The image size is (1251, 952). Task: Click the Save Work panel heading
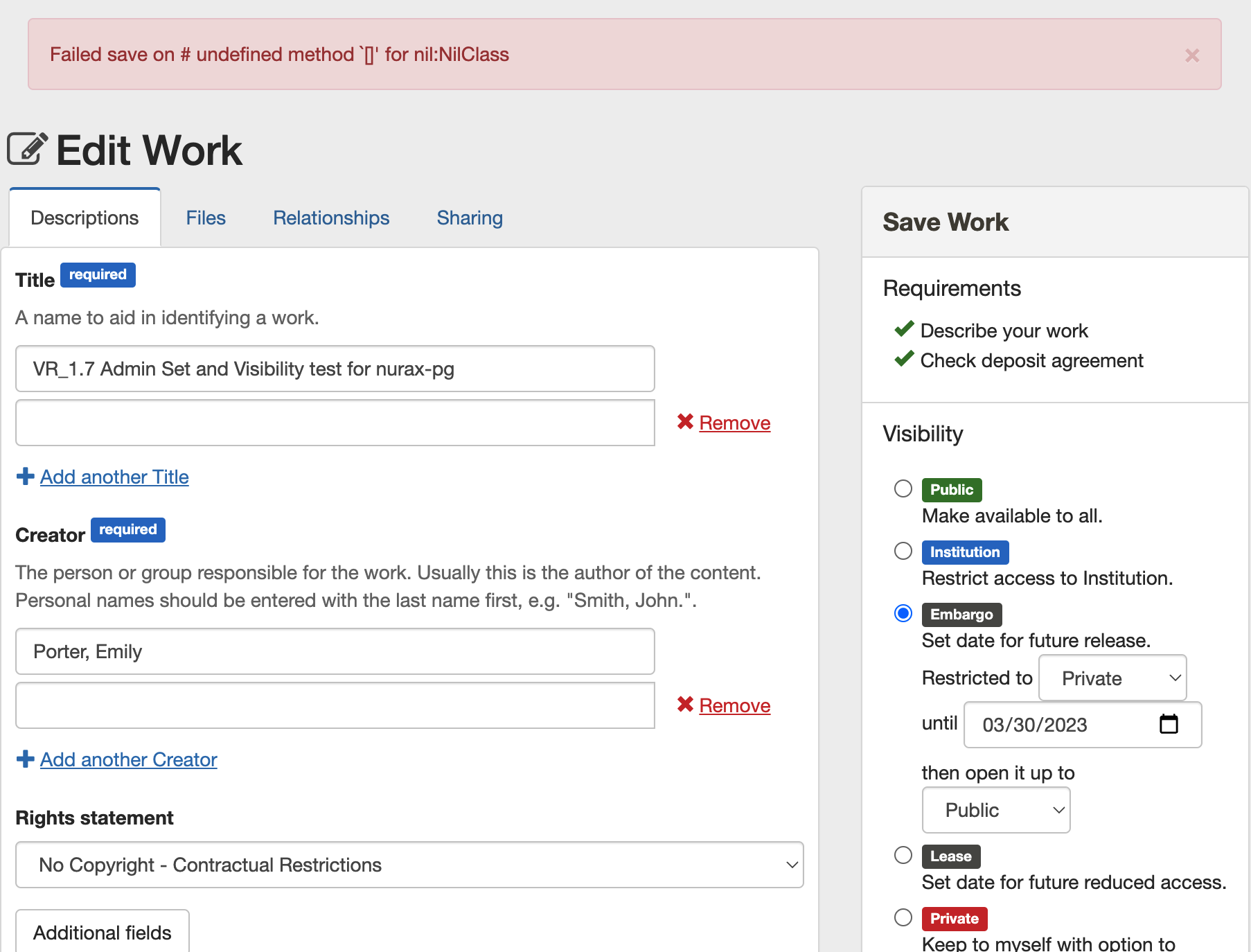pyautogui.click(x=946, y=222)
